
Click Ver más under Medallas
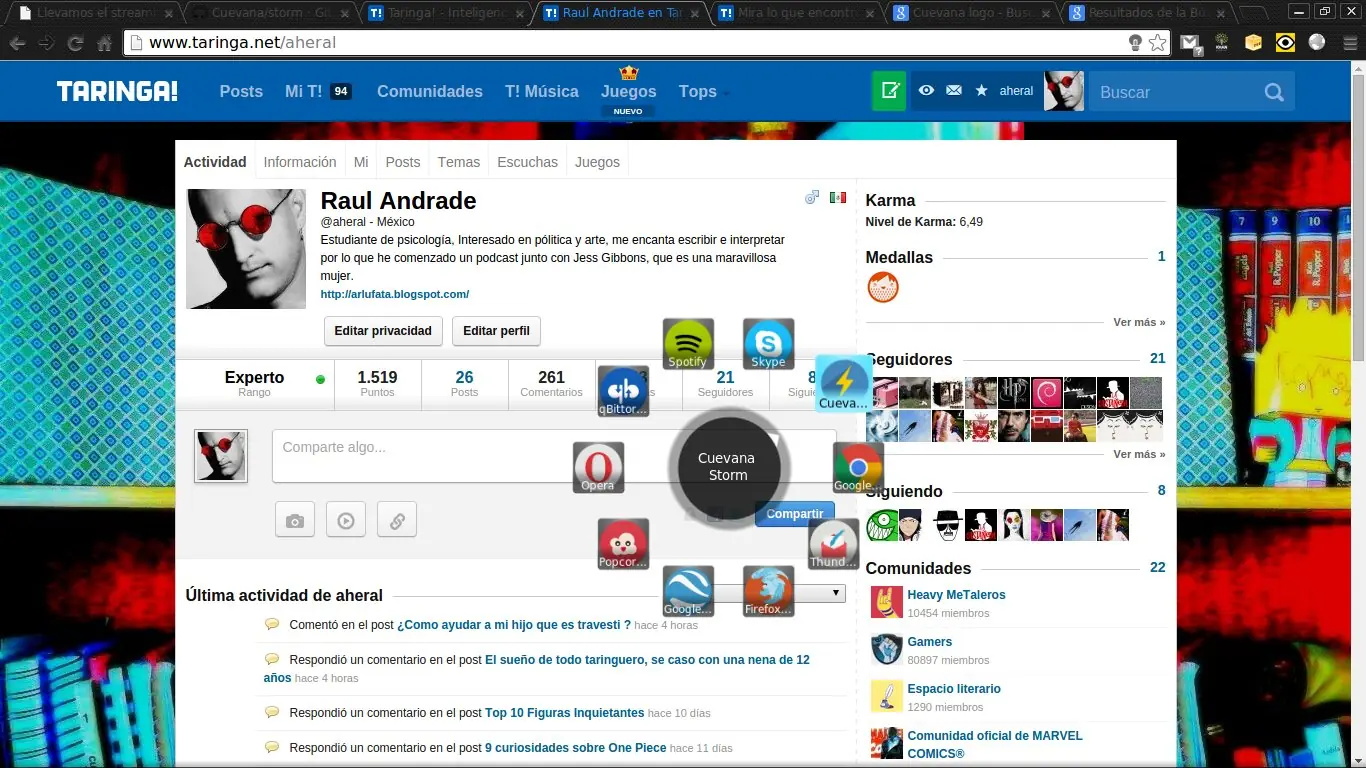point(1139,322)
